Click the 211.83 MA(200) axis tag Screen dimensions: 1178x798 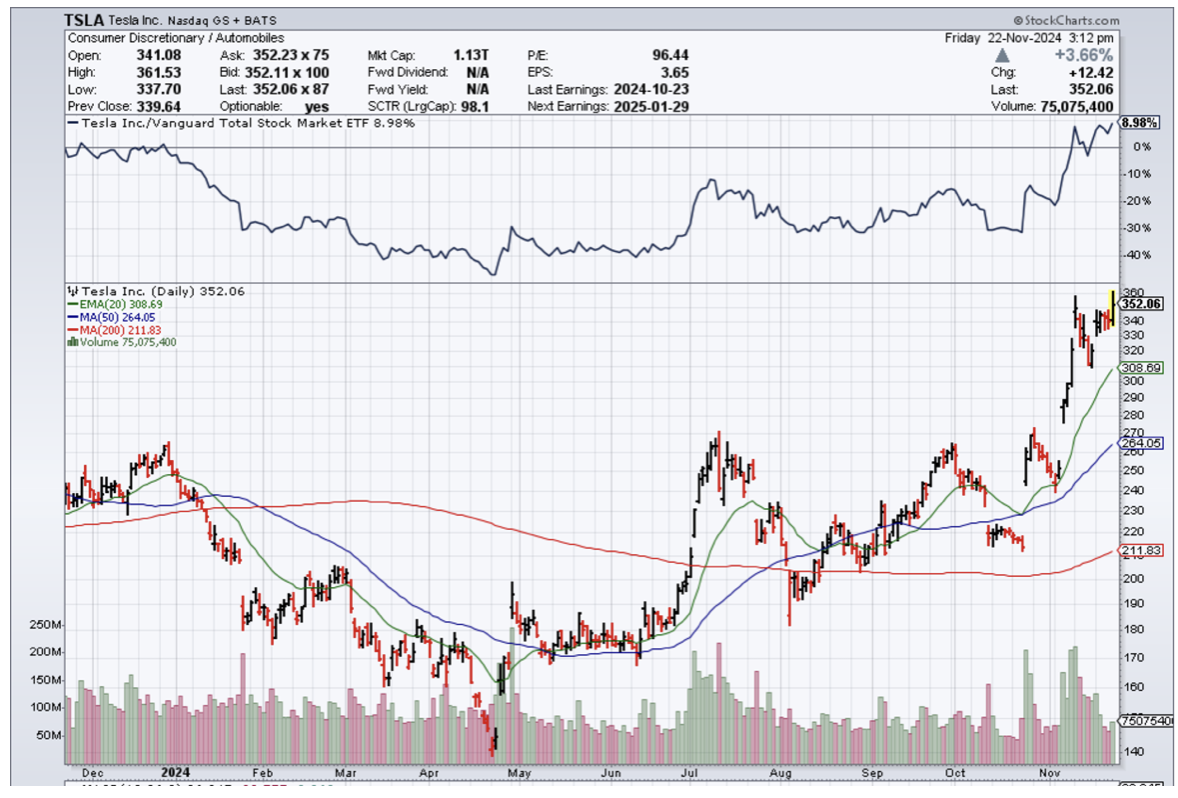(x=1141, y=551)
